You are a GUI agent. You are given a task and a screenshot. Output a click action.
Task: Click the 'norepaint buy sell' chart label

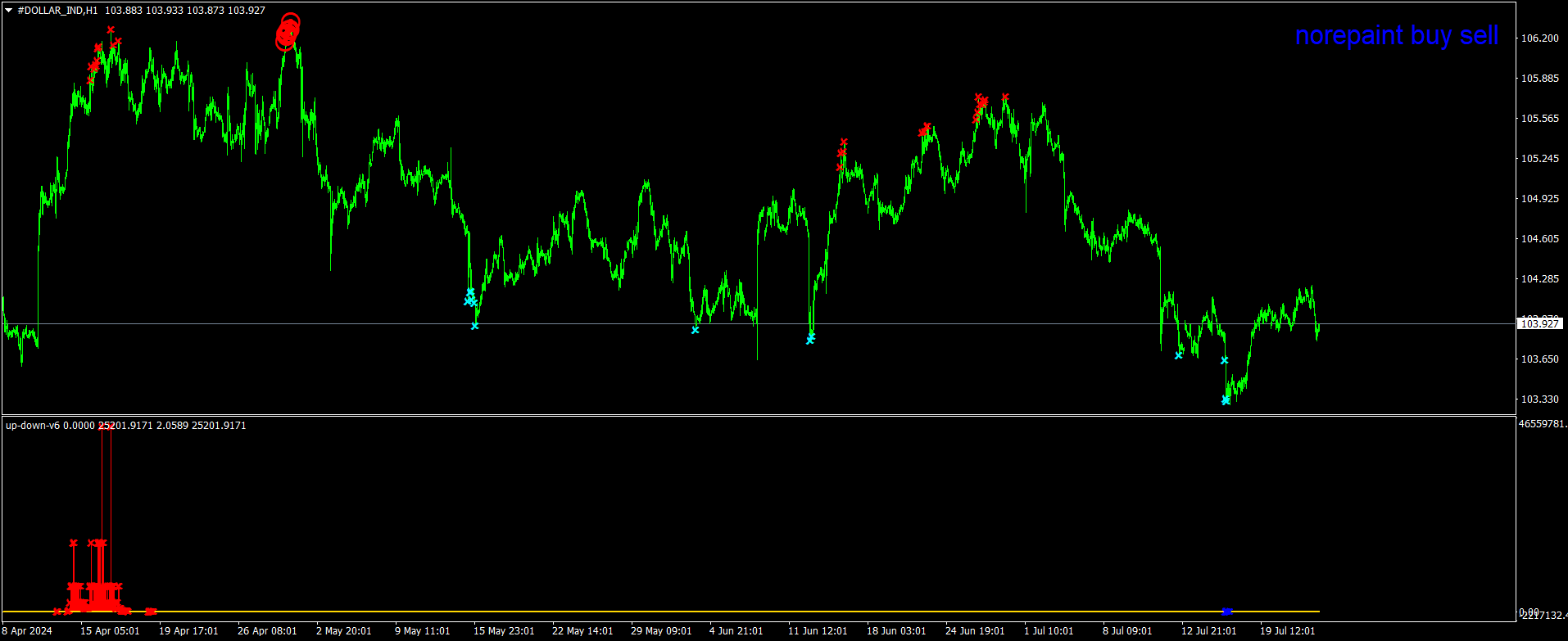(x=1396, y=35)
